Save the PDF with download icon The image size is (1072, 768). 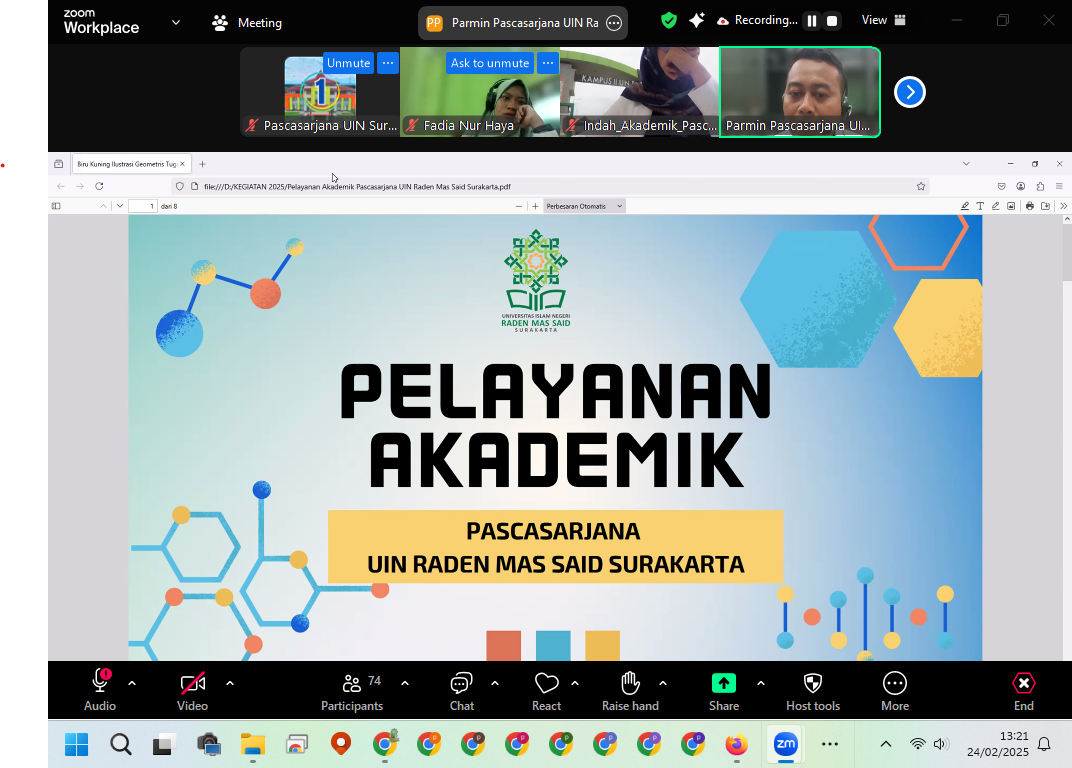pos(1045,206)
